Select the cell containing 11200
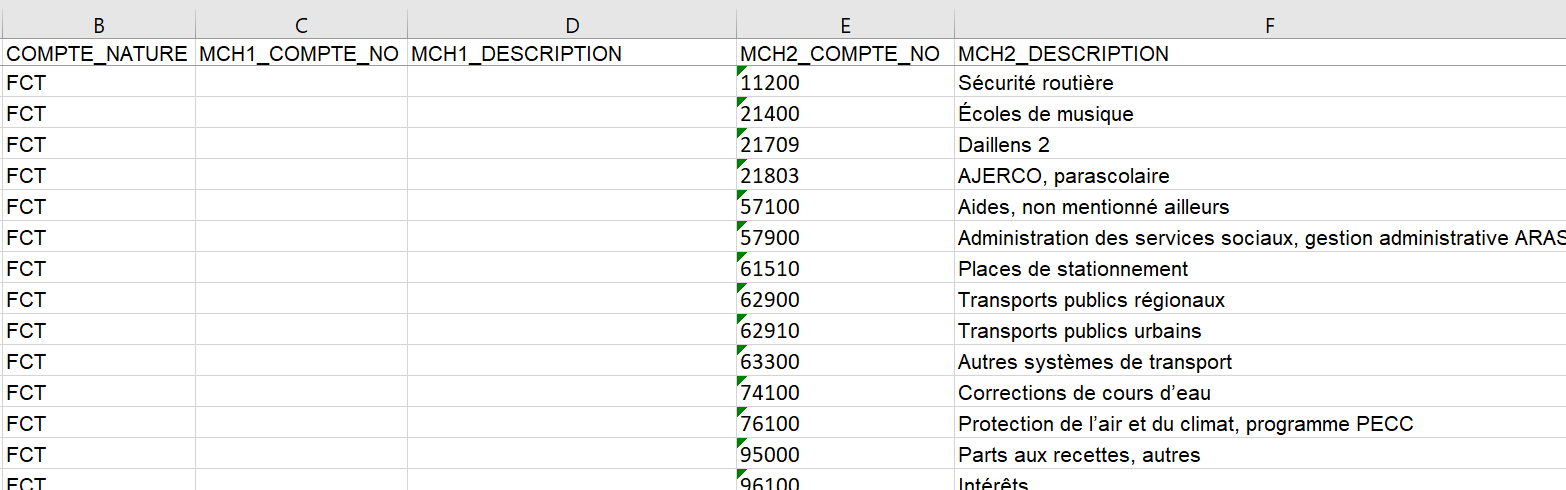This screenshot has width=1566, height=490. tap(845, 83)
